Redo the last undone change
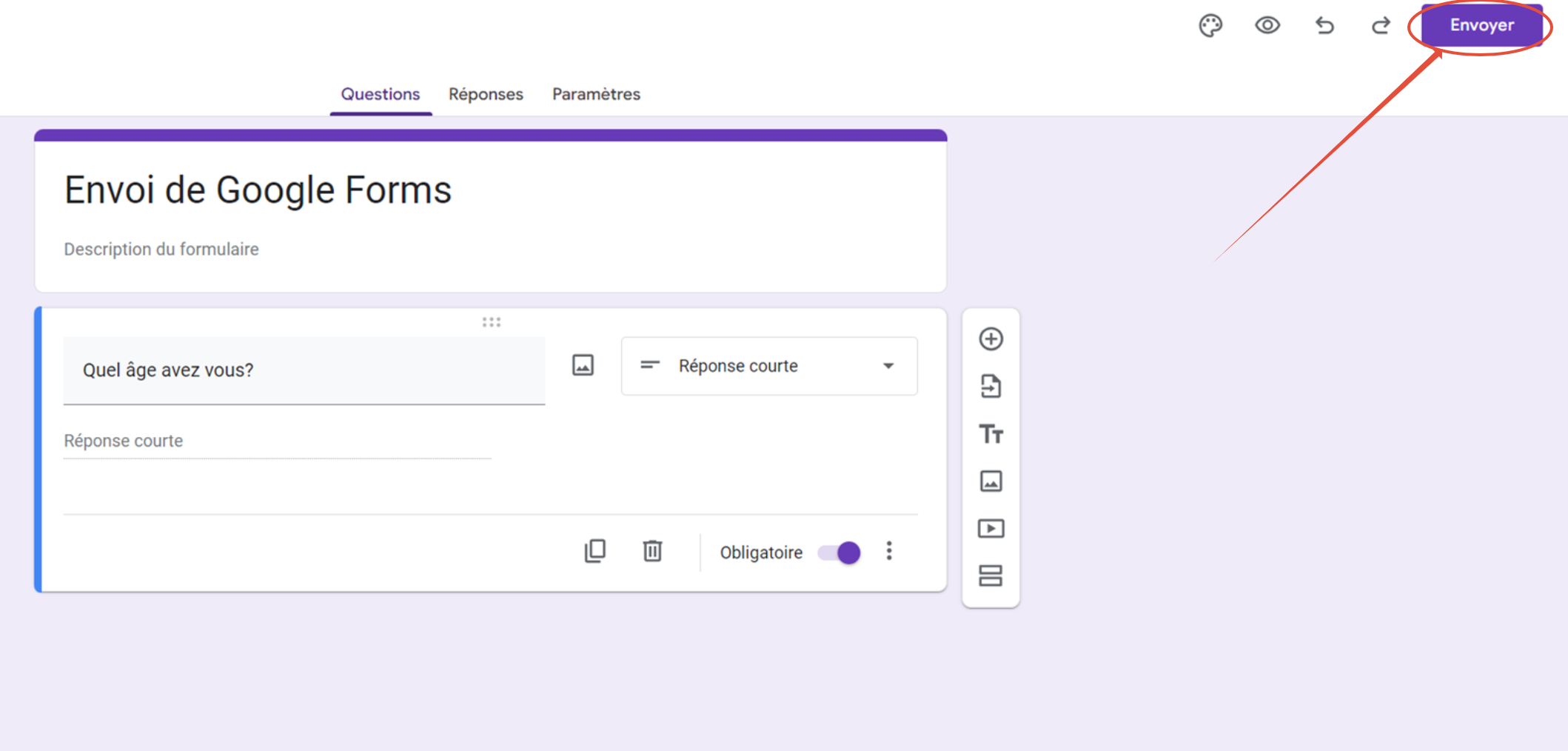This screenshot has height=751, width=1568. pyautogui.click(x=1381, y=26)
